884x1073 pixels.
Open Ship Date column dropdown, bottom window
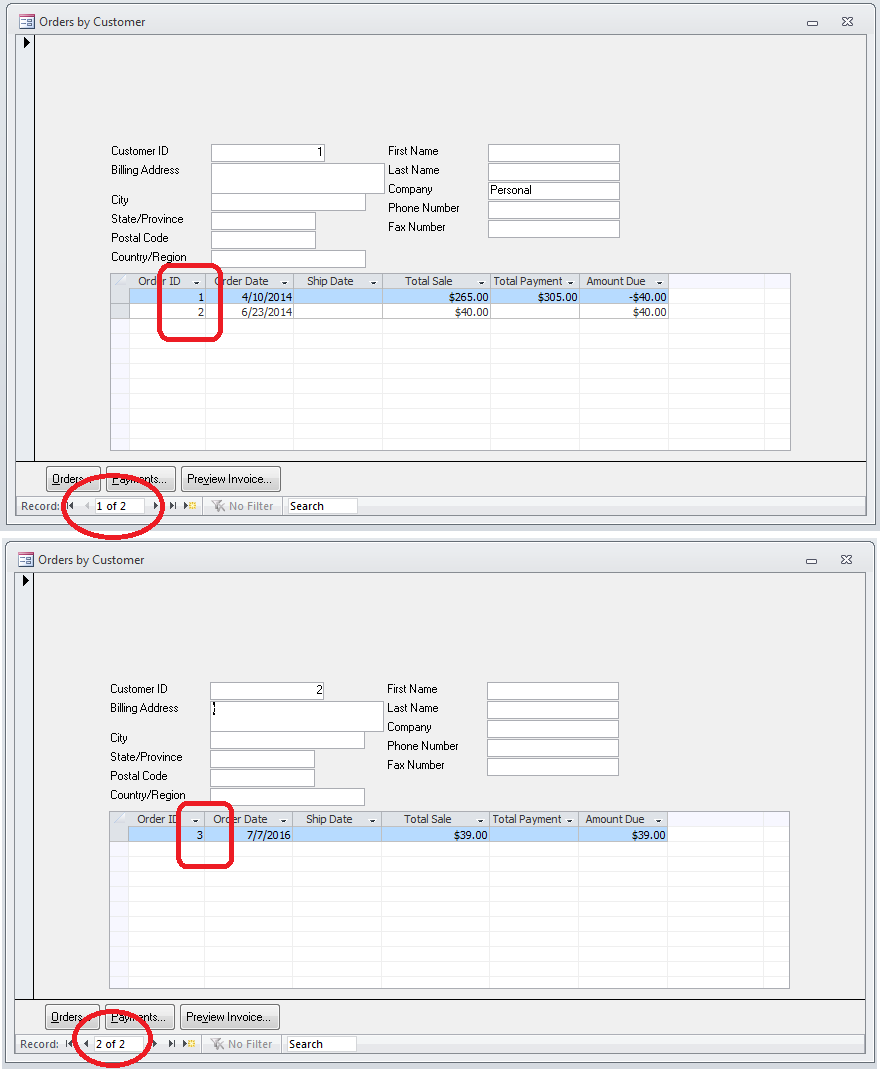coord(372,820)
